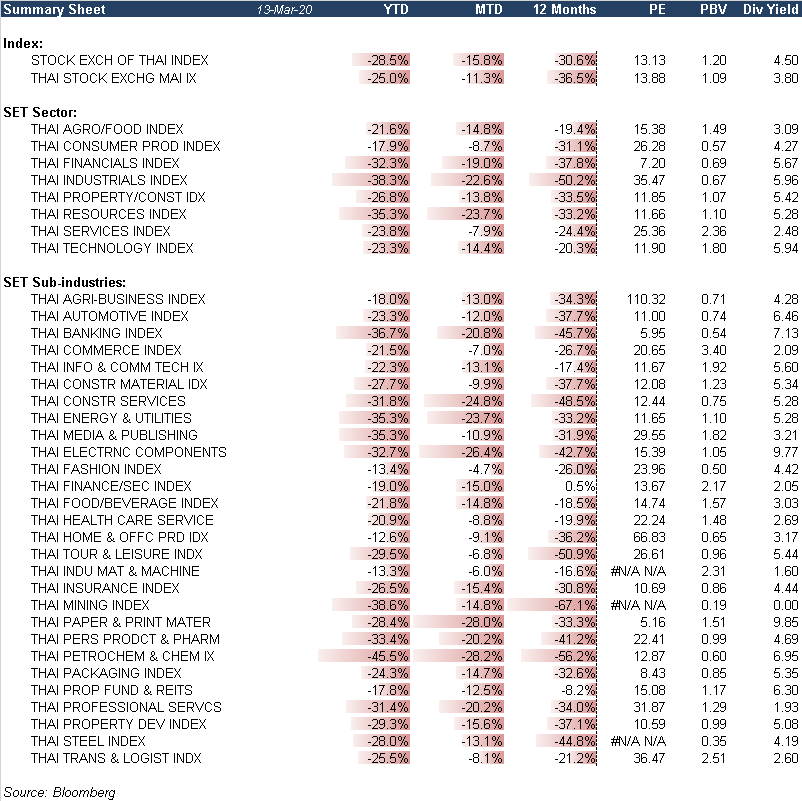The width and height of the screenshot is (802, 801).
Task: Select THAI MINING INDEX label
Action: [x=90, y=605]
